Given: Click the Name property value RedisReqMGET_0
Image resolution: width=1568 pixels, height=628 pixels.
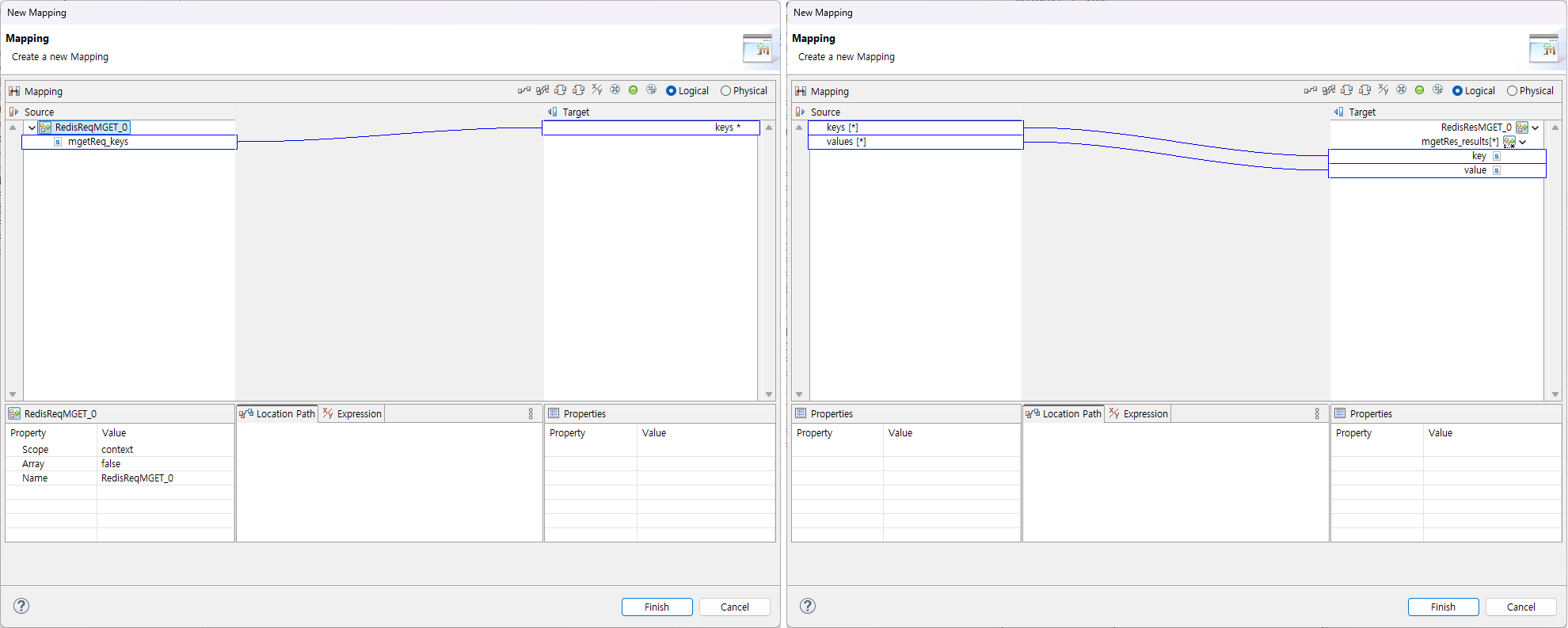Looking at the screenshot, I should click(x=137, y=478).
